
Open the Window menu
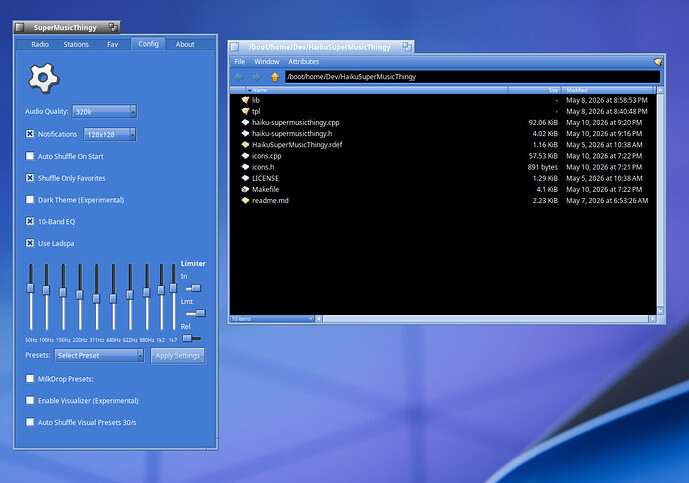pyautogui.click(x=267, y=62)
